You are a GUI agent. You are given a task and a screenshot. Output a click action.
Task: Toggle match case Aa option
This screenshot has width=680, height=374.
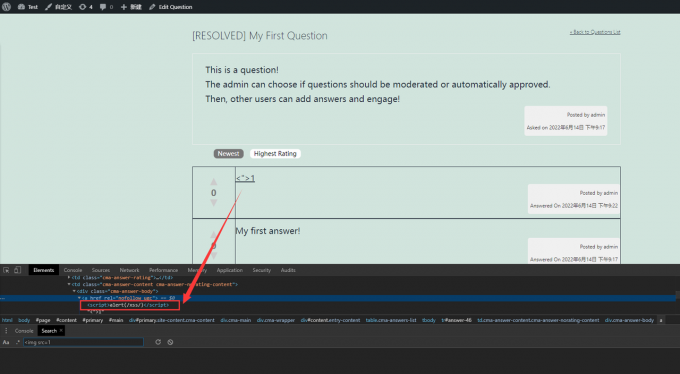click(6, 342)
